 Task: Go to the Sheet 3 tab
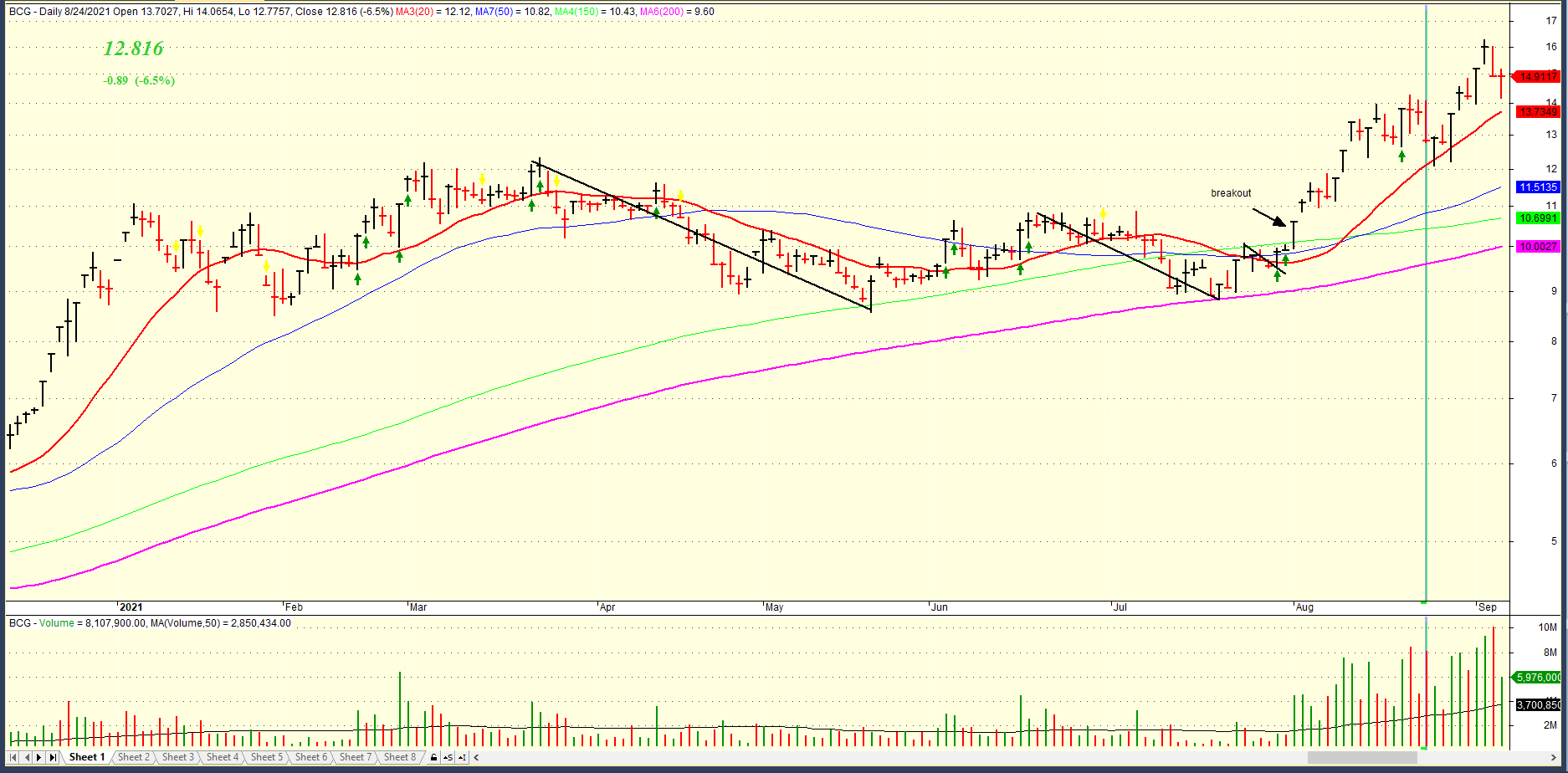click(177, 757)
